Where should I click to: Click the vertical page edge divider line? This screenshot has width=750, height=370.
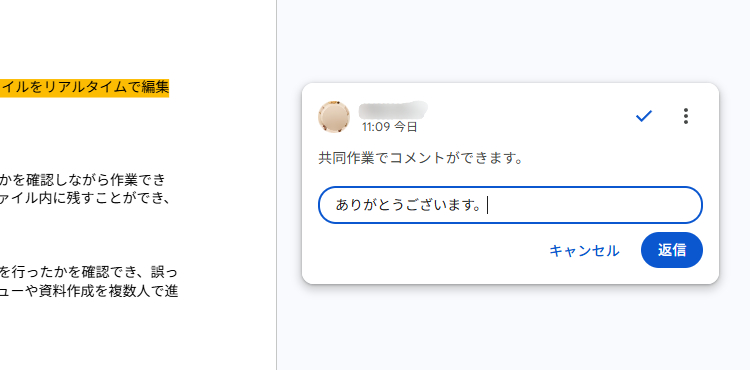pos(276,185)
